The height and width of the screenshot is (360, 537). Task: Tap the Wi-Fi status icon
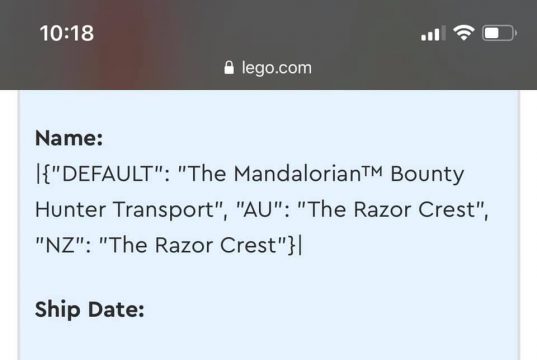click(463, 33)
